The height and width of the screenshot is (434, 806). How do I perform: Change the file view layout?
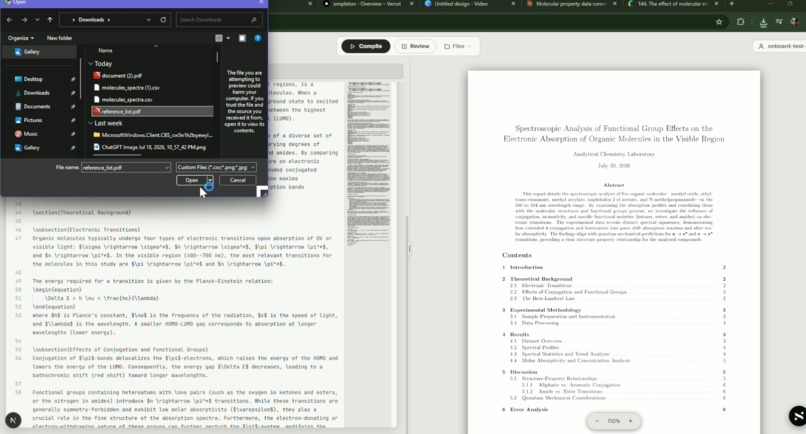[x=219, y=38]
